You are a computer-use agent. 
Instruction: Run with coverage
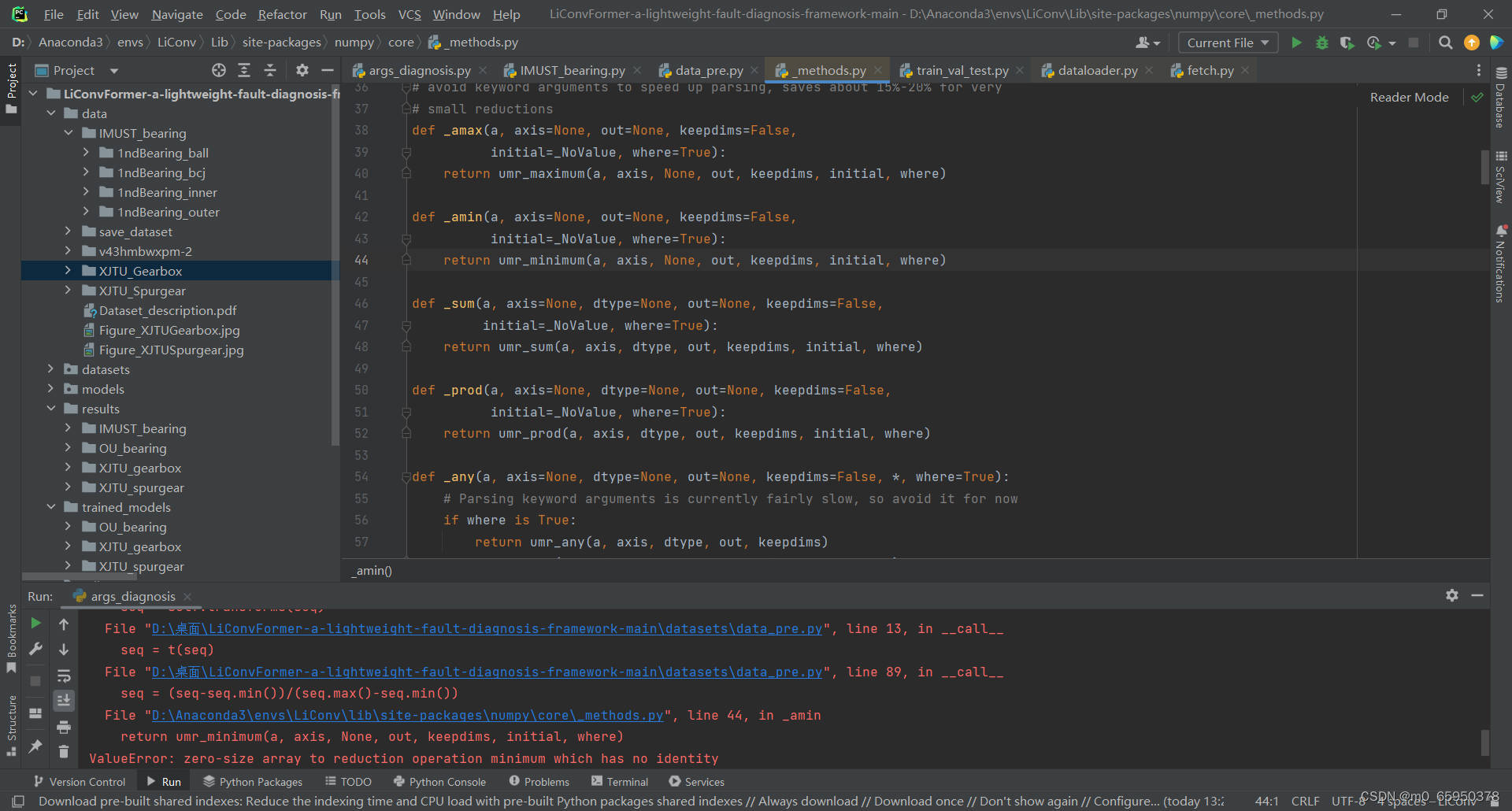[x=1347, y=43]
